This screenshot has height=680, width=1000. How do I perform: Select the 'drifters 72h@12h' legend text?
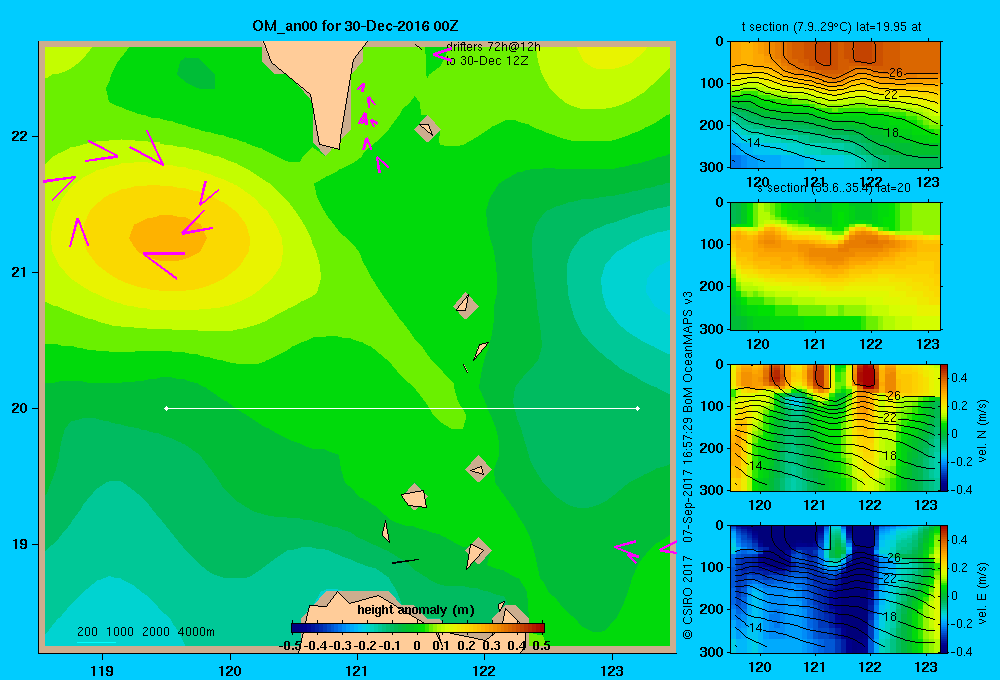493,47
